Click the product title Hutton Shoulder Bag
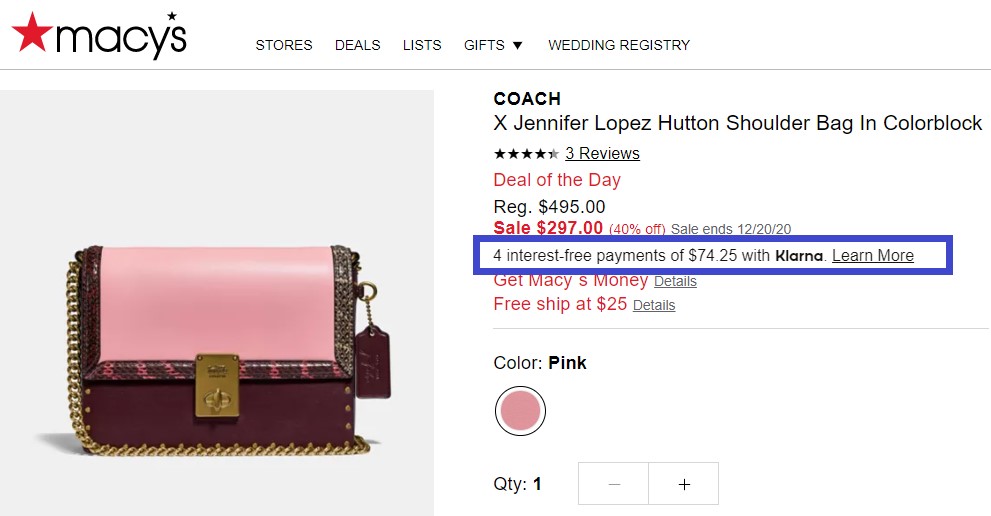This screenshot has width=991, height=516. pyautogui.click(x=738, y=123)
